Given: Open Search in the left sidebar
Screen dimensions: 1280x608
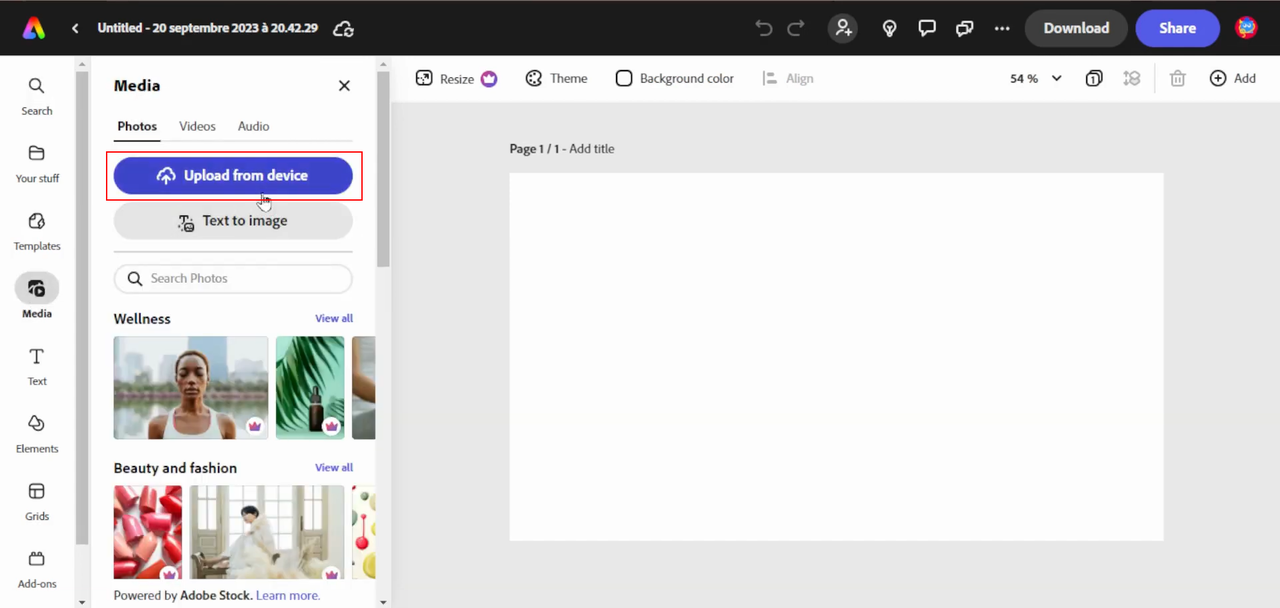Looking at the screenshot, I should coord(37,96).
